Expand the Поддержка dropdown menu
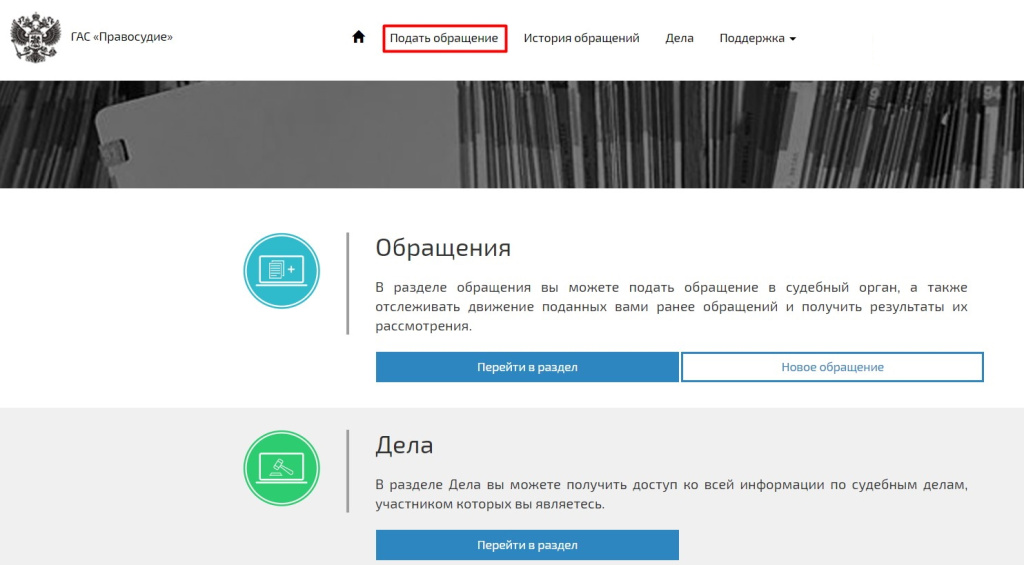The height and width of the screenshot is (565, 1024). point(758,38)
